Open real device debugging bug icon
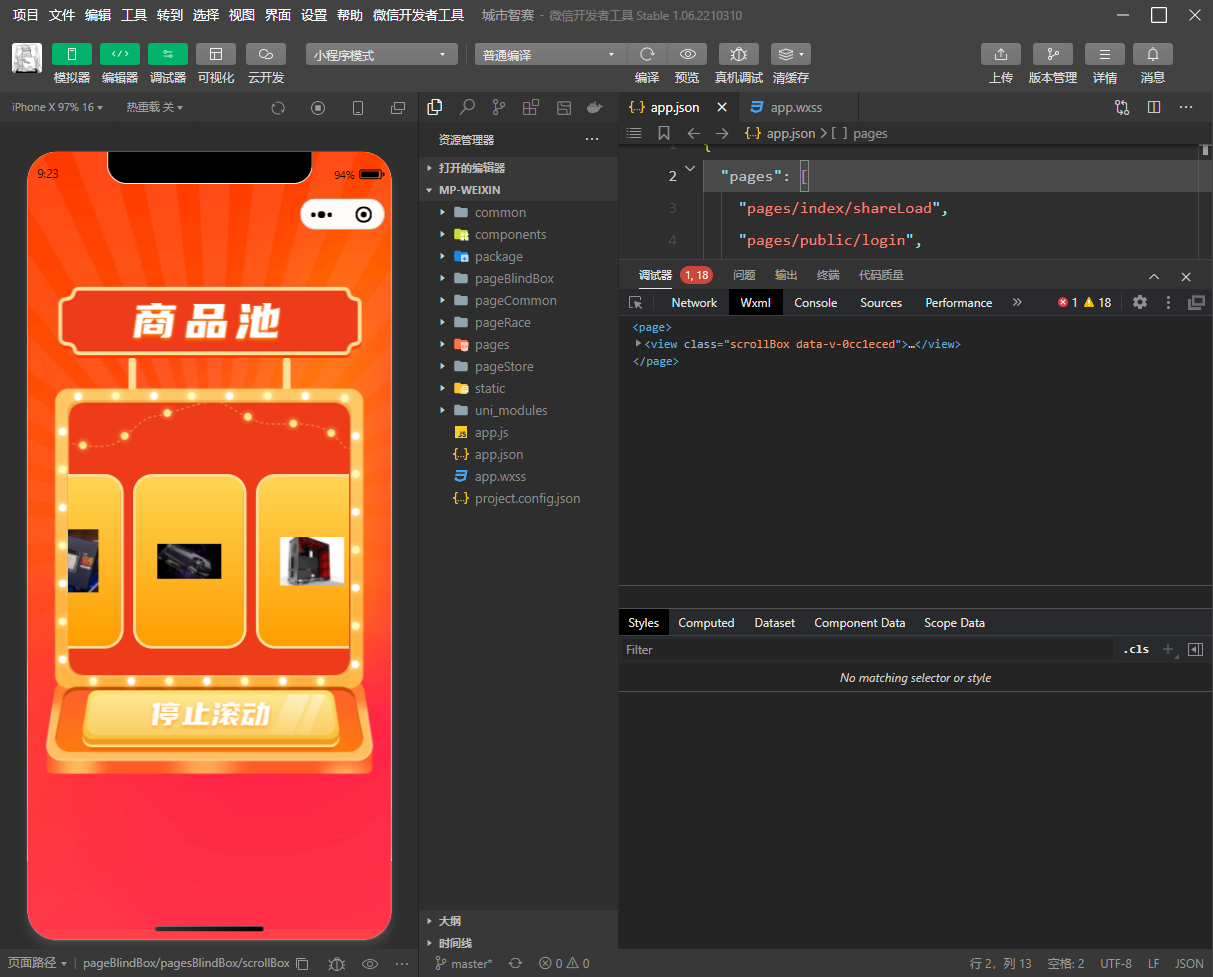This screenshot has height=977, width=1213. point(738,55)
